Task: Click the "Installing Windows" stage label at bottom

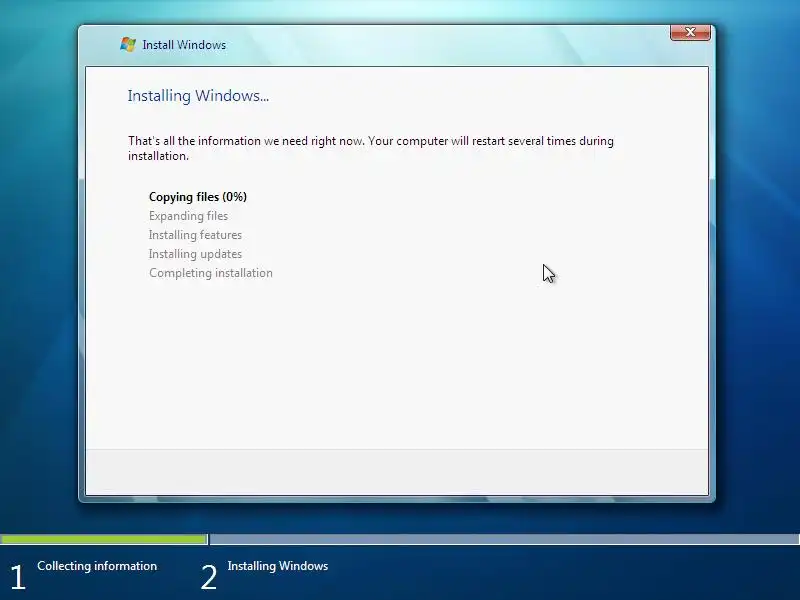Action: 278,566
